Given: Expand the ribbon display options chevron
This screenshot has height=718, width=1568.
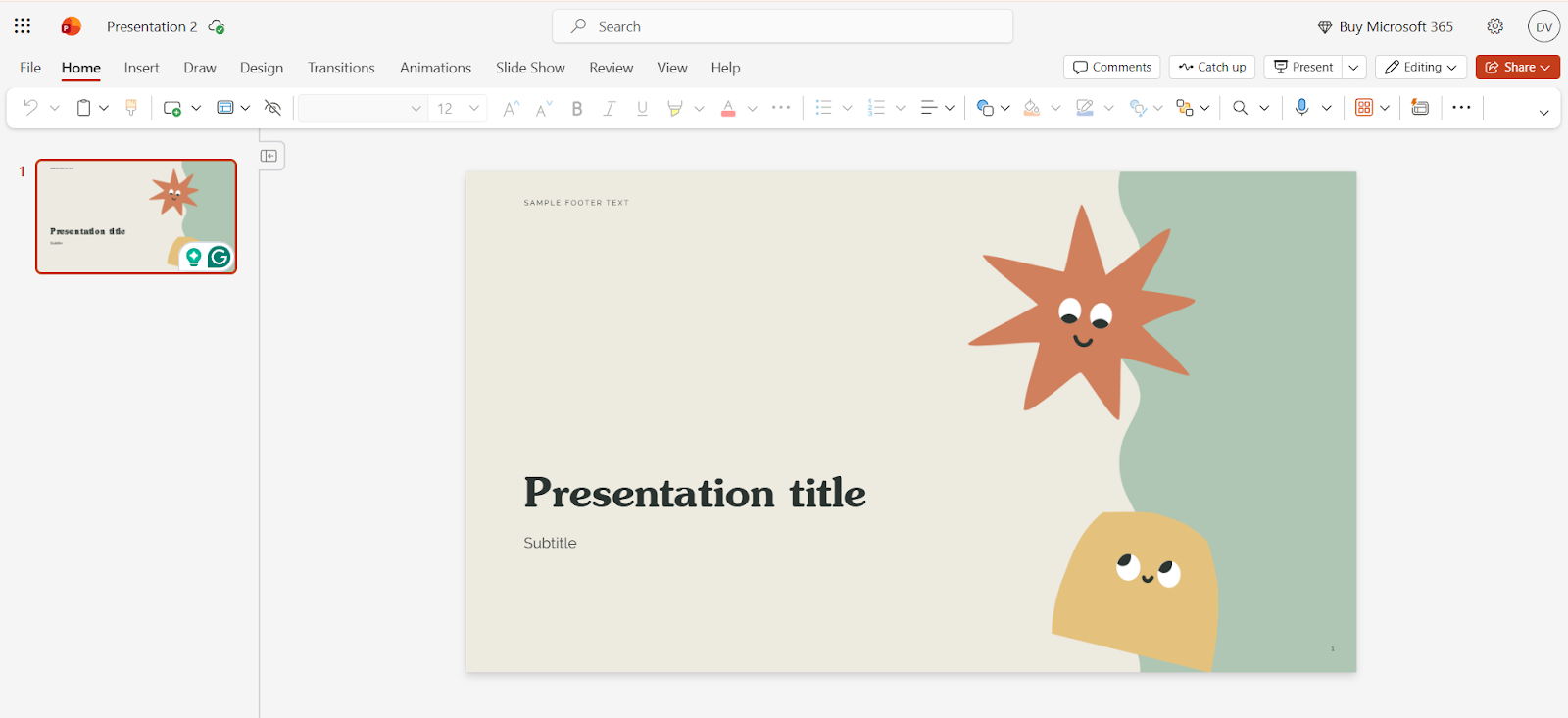Looking at the screenshot, I should pyautogui.click(x=1544, y=112).
